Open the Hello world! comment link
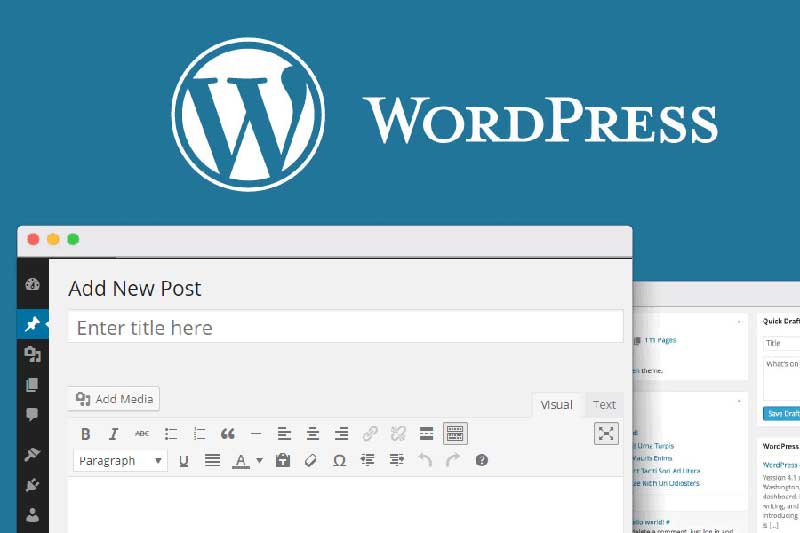Screen dimensions: 800x533 651,522
